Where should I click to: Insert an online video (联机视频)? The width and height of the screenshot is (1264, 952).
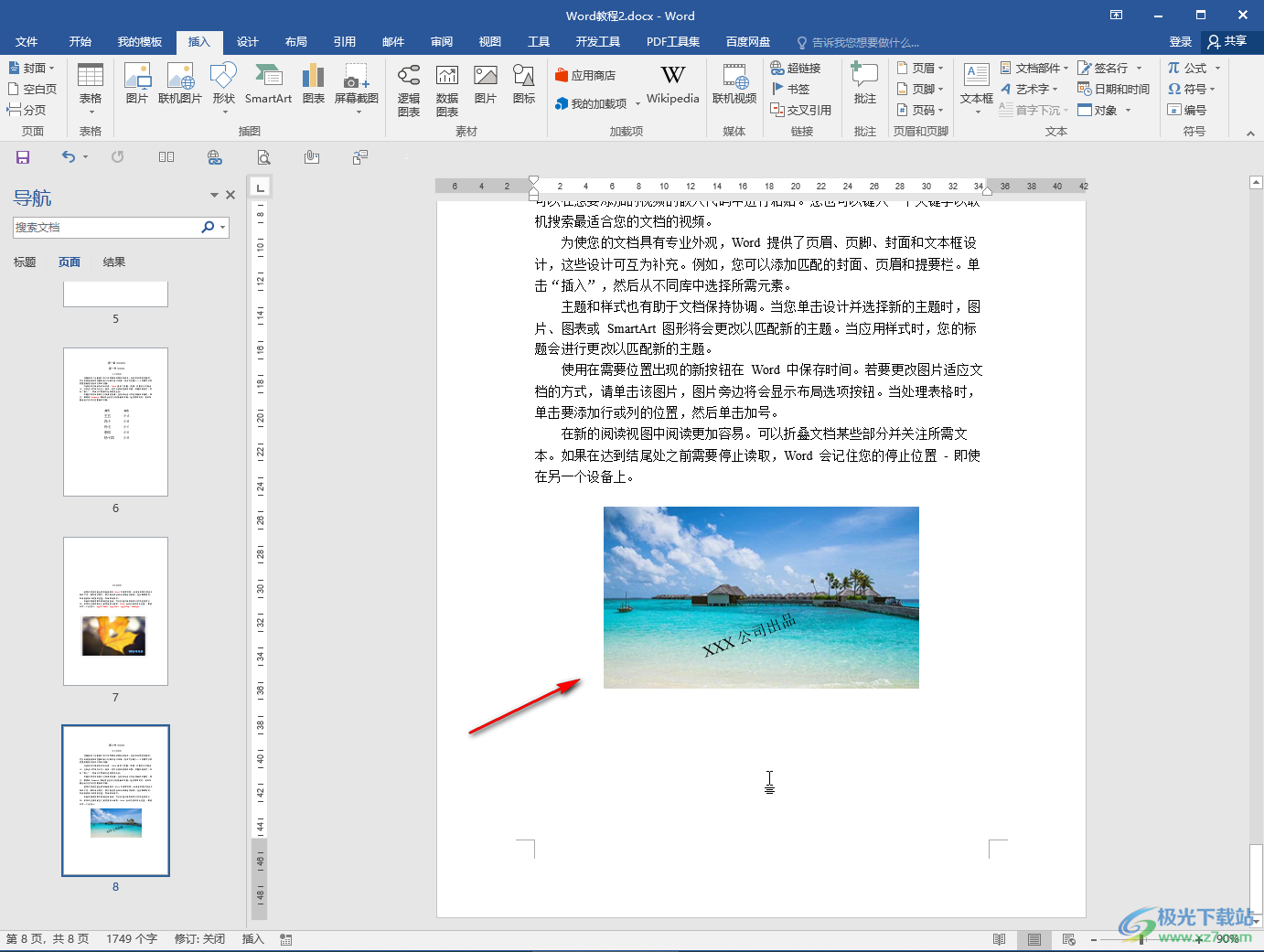click(x=734, y=84)
